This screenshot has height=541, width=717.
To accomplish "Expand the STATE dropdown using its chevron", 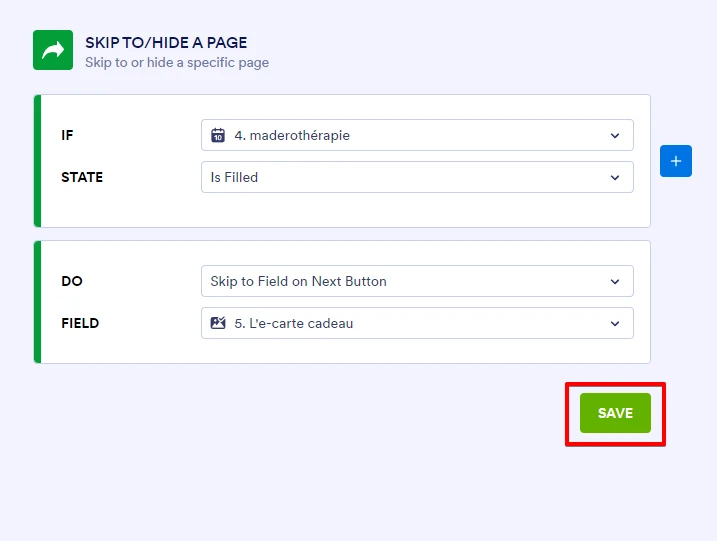I will 615,178.
